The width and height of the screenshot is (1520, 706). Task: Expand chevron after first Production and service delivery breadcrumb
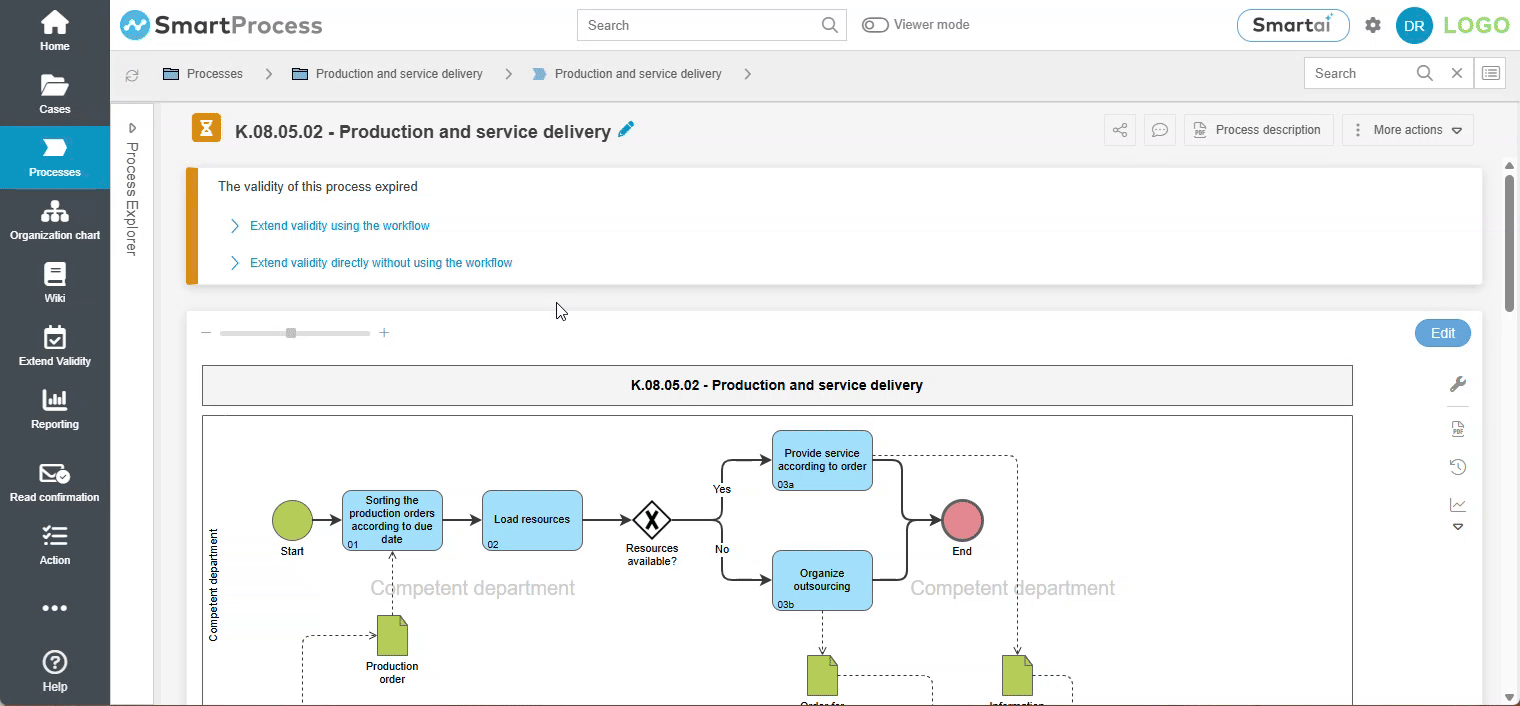coord(509,74)
